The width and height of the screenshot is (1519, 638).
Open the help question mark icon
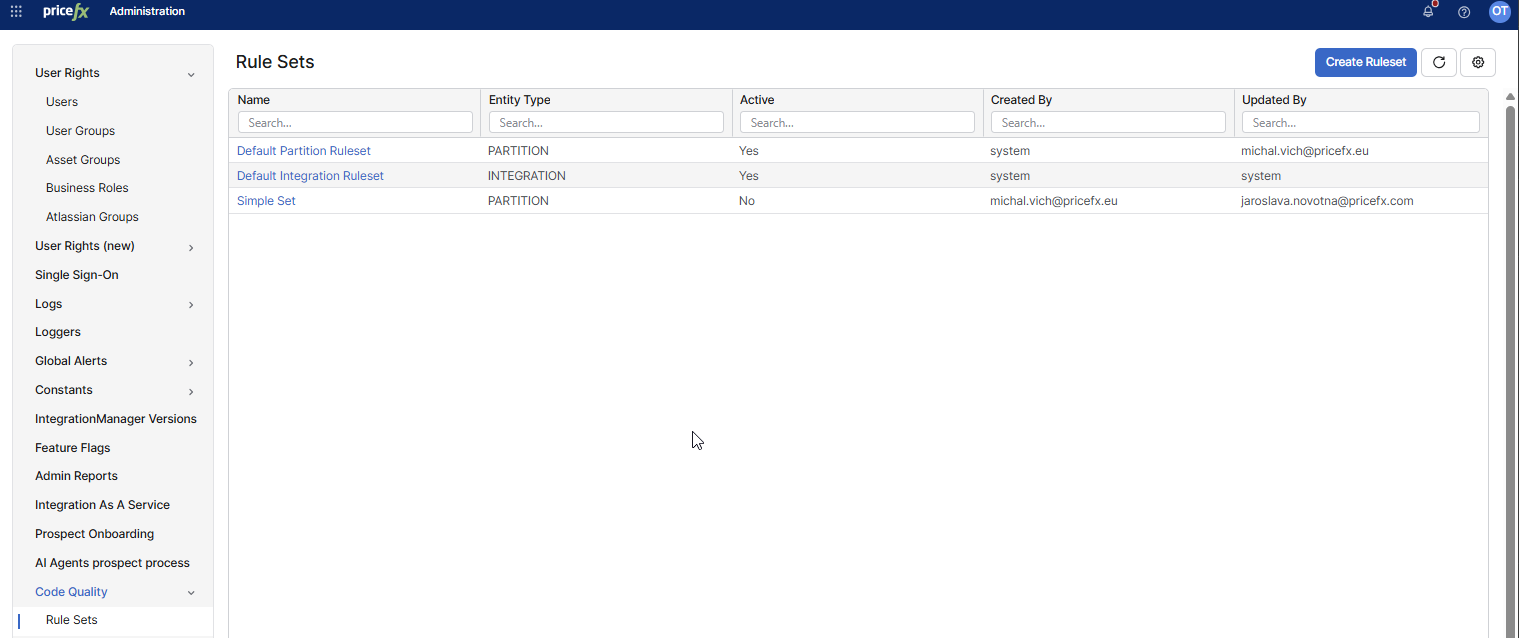point(1464,12)
